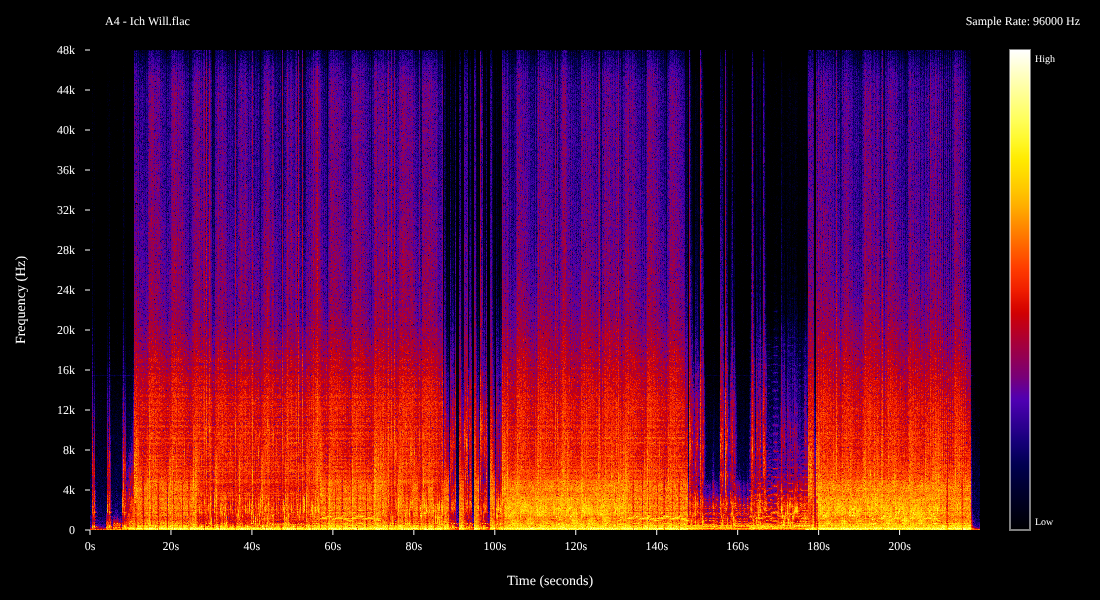This screenshot has height=600, width=1100.
Task: Click the 60s time axis marker
Action: pyautogui.click(x=333, y=547)
